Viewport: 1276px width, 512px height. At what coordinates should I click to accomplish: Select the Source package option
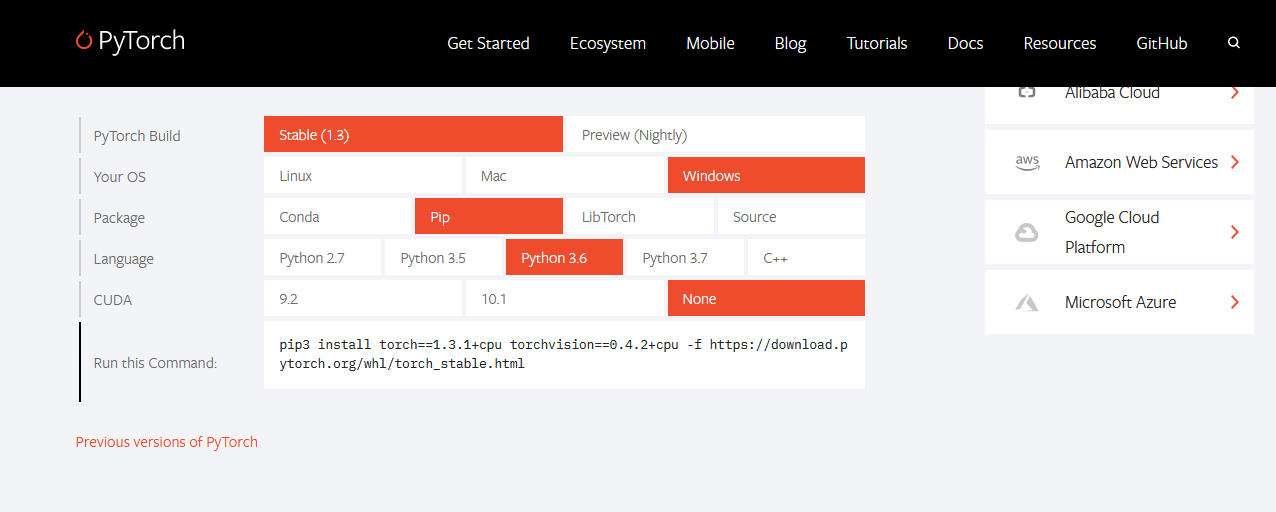coord(791,216)
